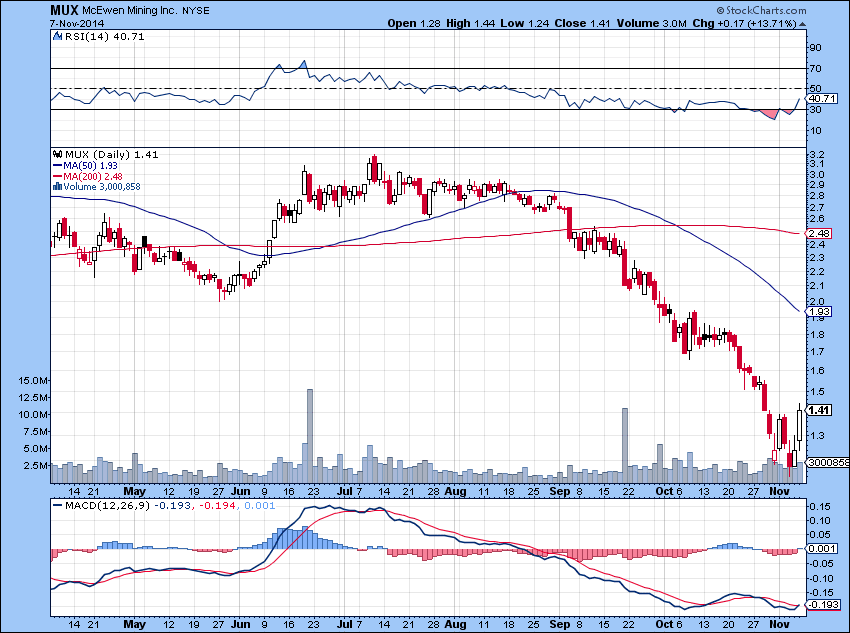
Task: Click the 2.48 MA(200) price tag on right axis
Action: point(819,234)
